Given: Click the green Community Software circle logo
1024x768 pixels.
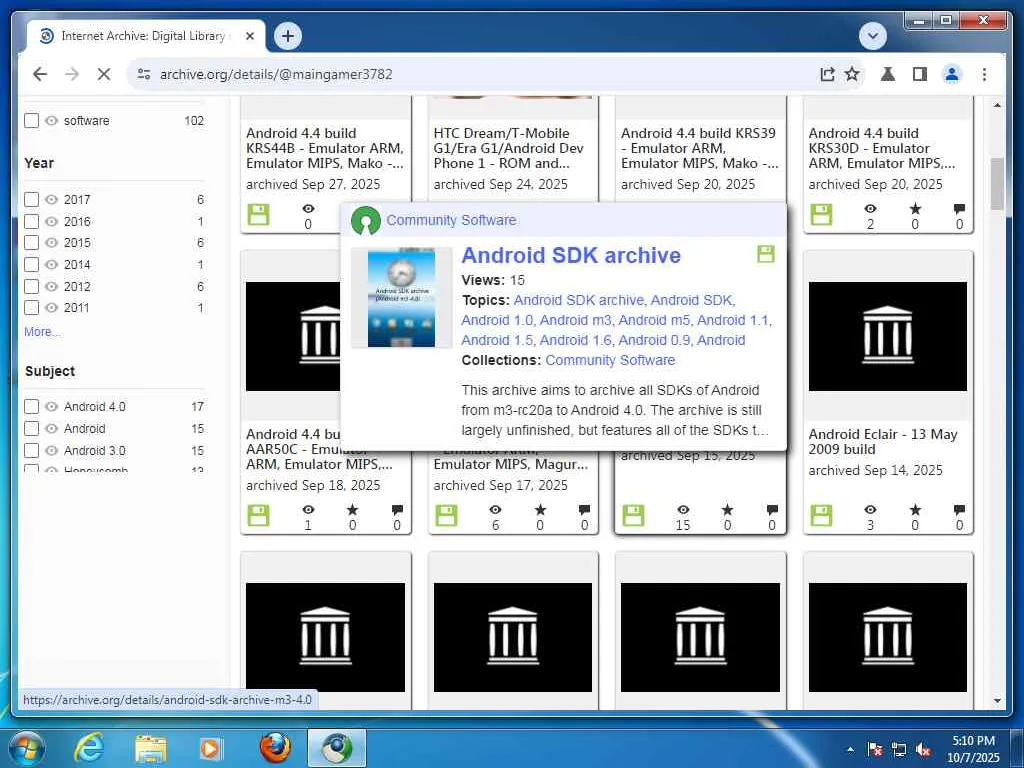Looking at the screenshot, I should [x=366, y=221].
